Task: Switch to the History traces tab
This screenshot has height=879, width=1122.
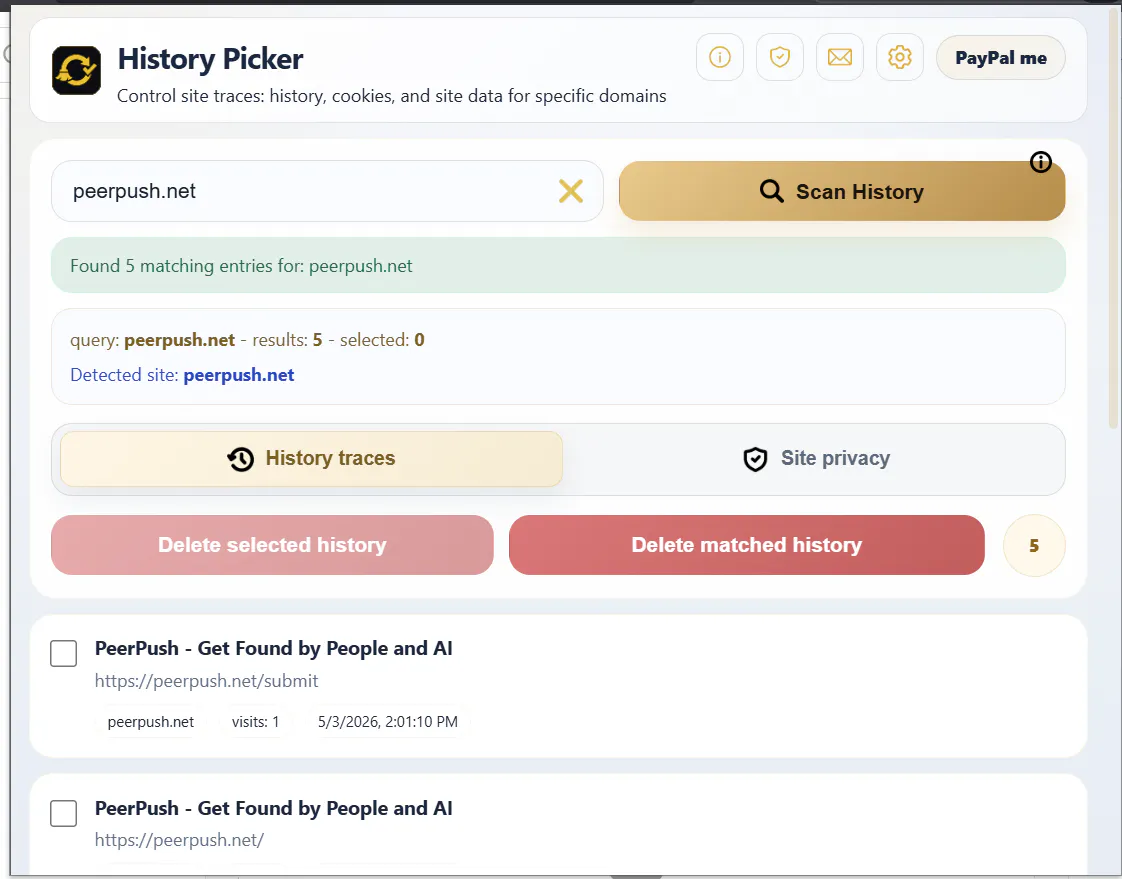Action: 311,458
